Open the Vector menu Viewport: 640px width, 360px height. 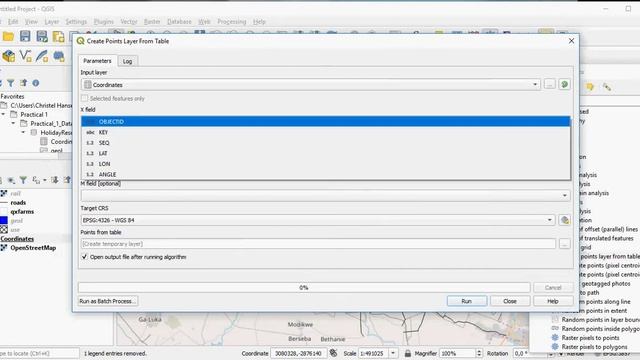(129, 22)
